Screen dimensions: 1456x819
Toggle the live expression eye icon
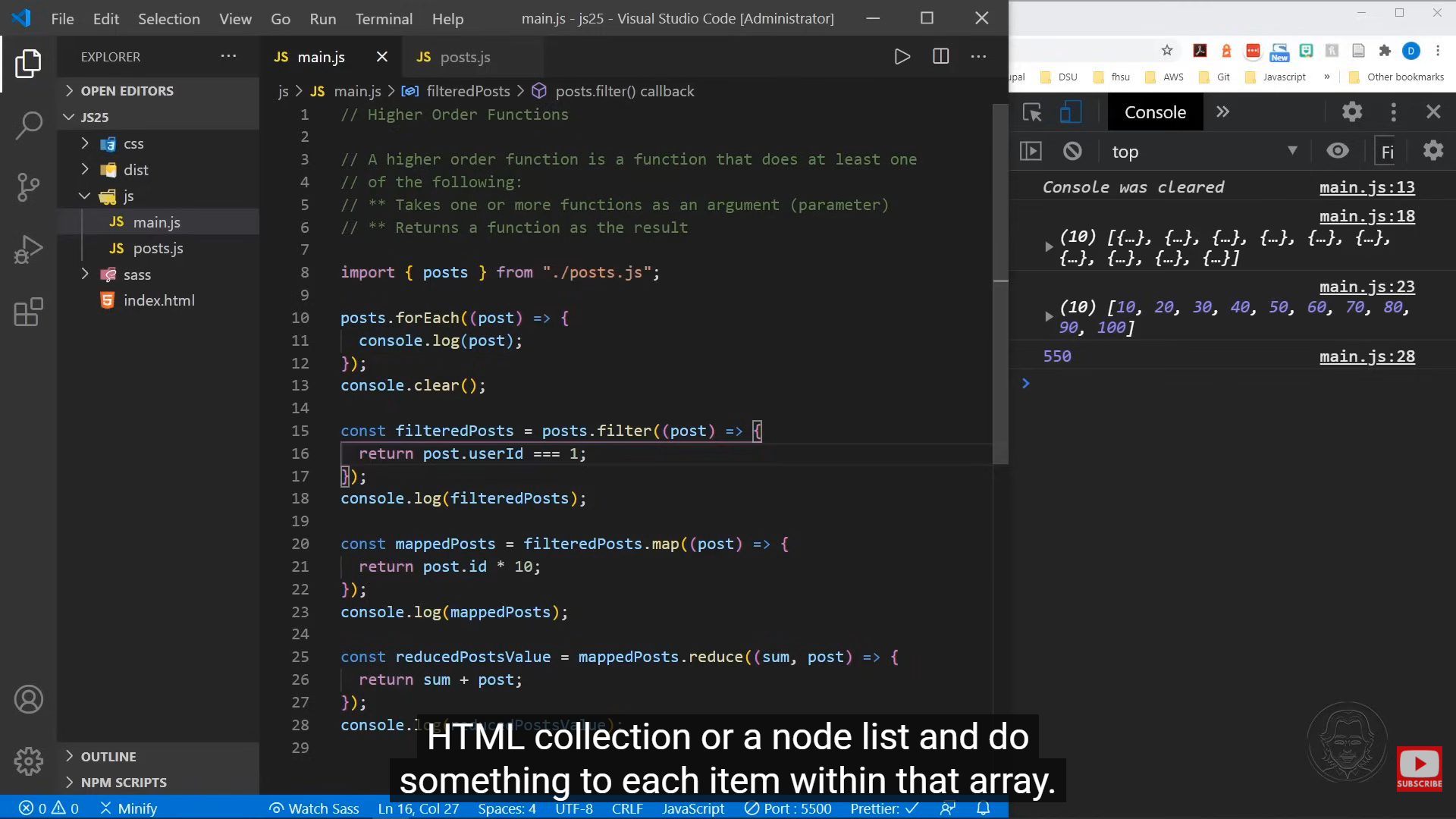pos(1338,151)
